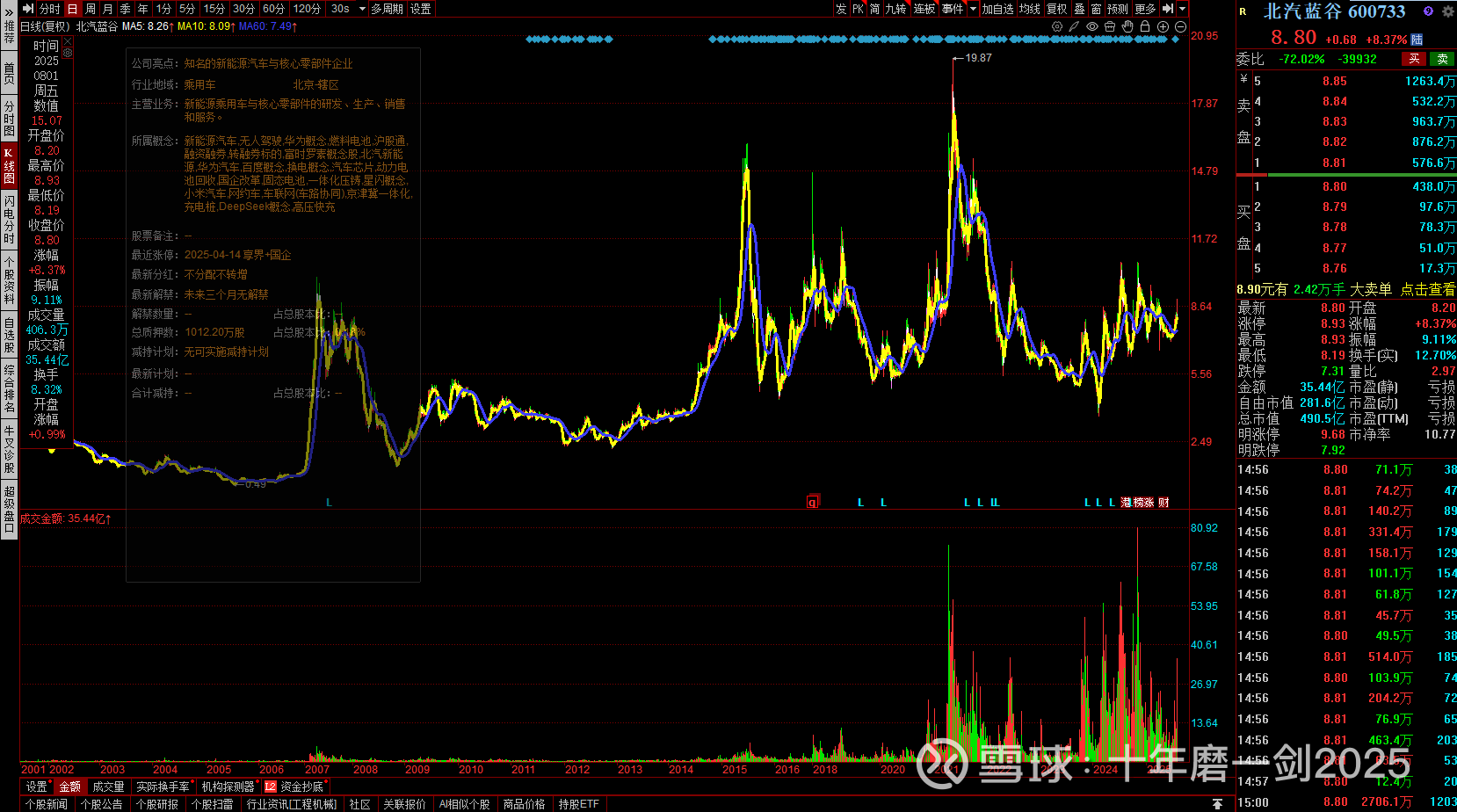Open the 发 toolbar item

click(x=841, y=9)
